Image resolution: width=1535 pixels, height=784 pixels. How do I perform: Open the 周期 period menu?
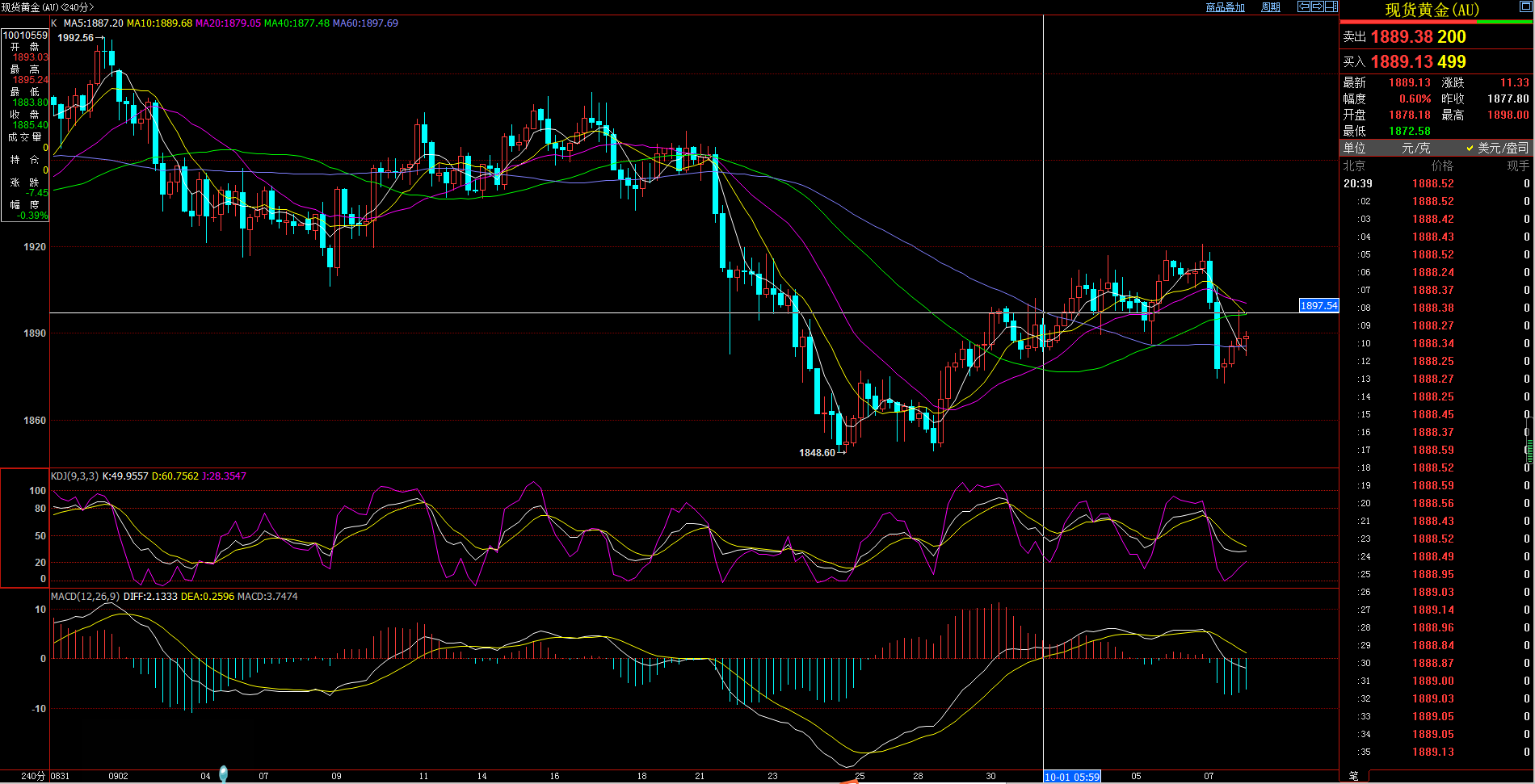click(x=1271, y=7)
